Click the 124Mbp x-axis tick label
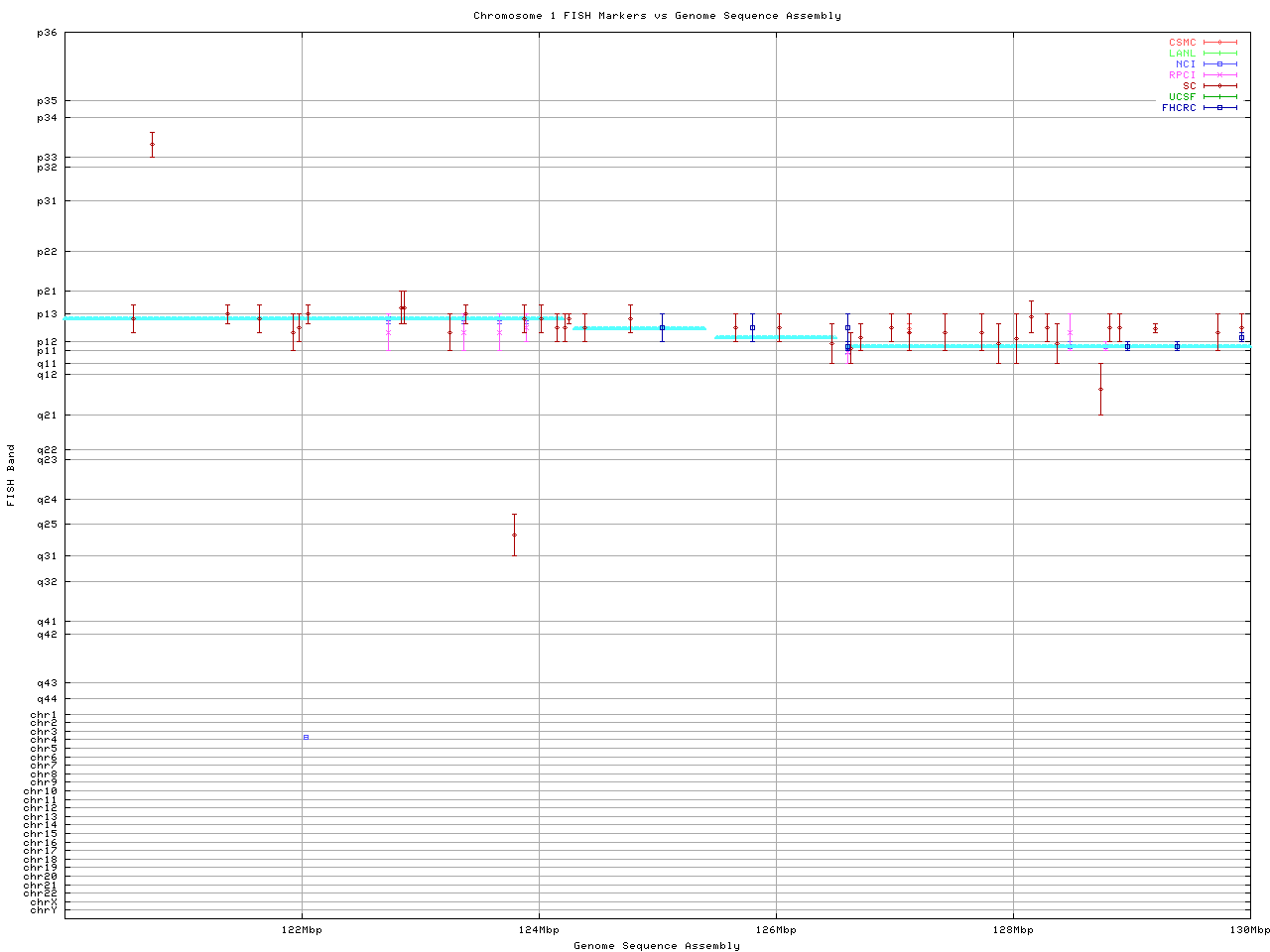The image size is (1270, 952). [539, 930]
